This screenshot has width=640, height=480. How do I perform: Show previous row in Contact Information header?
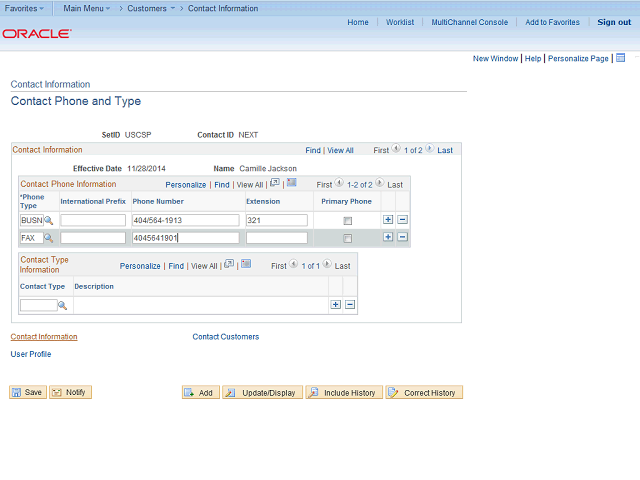point(396,149)
